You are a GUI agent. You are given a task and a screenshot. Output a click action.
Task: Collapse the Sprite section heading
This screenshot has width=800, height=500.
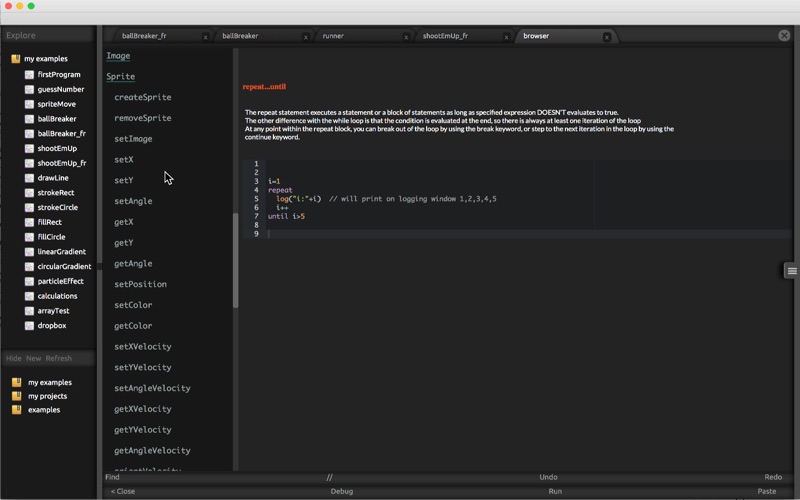[x=120, y=77]
